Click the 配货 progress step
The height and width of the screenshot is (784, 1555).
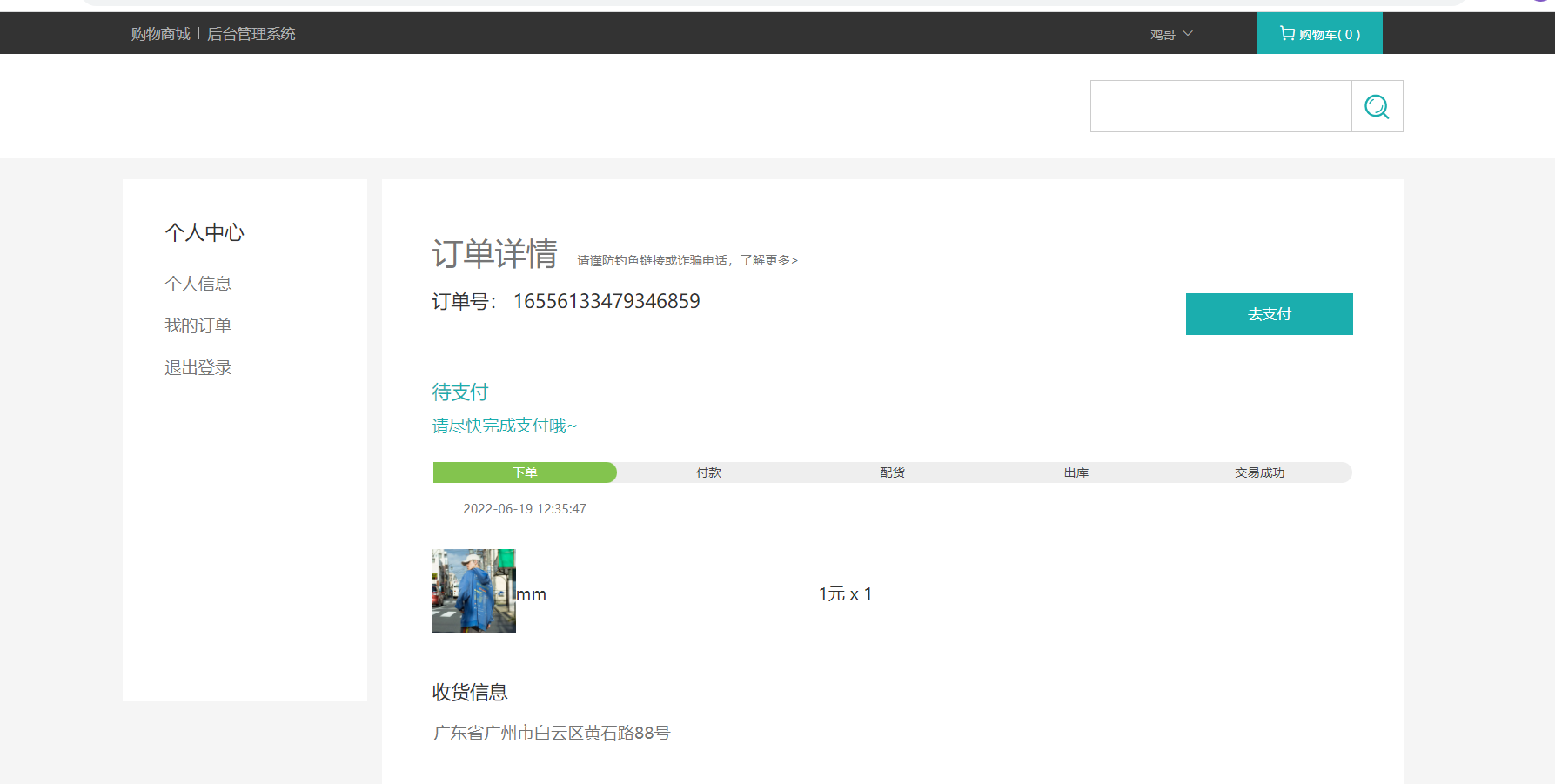(892, 472)
